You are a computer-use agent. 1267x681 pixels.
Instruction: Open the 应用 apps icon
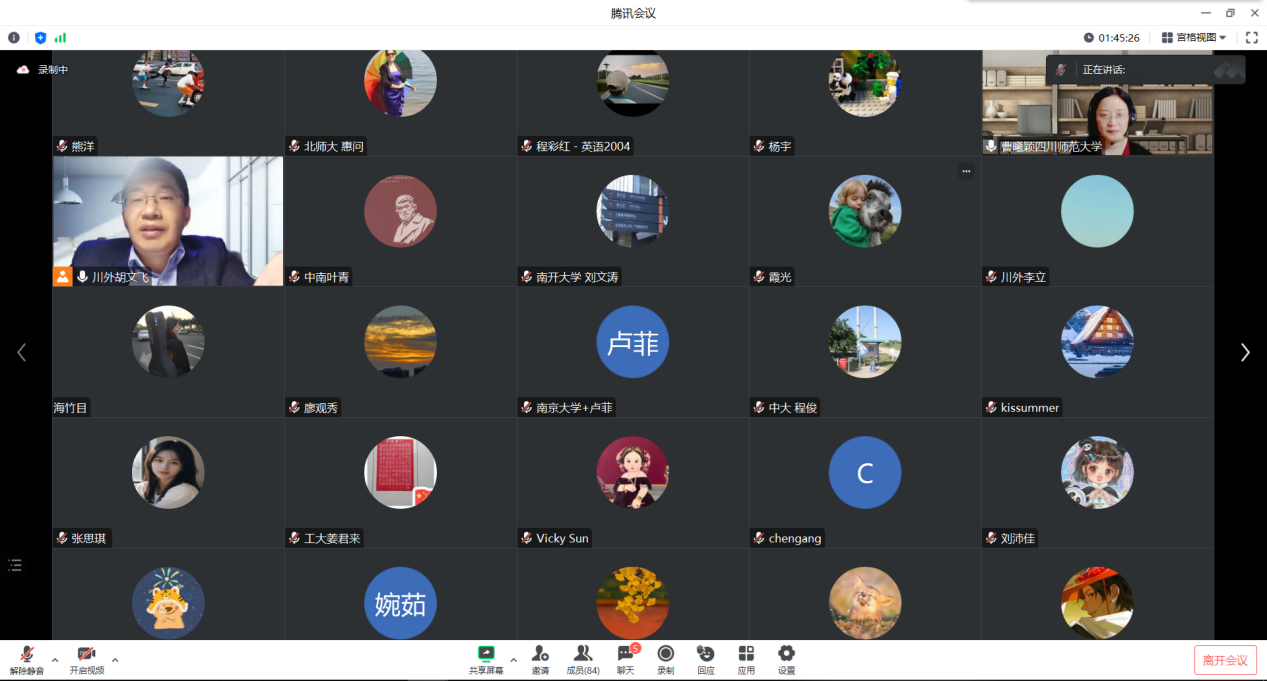pyautogui.click(x=746, y=654)
